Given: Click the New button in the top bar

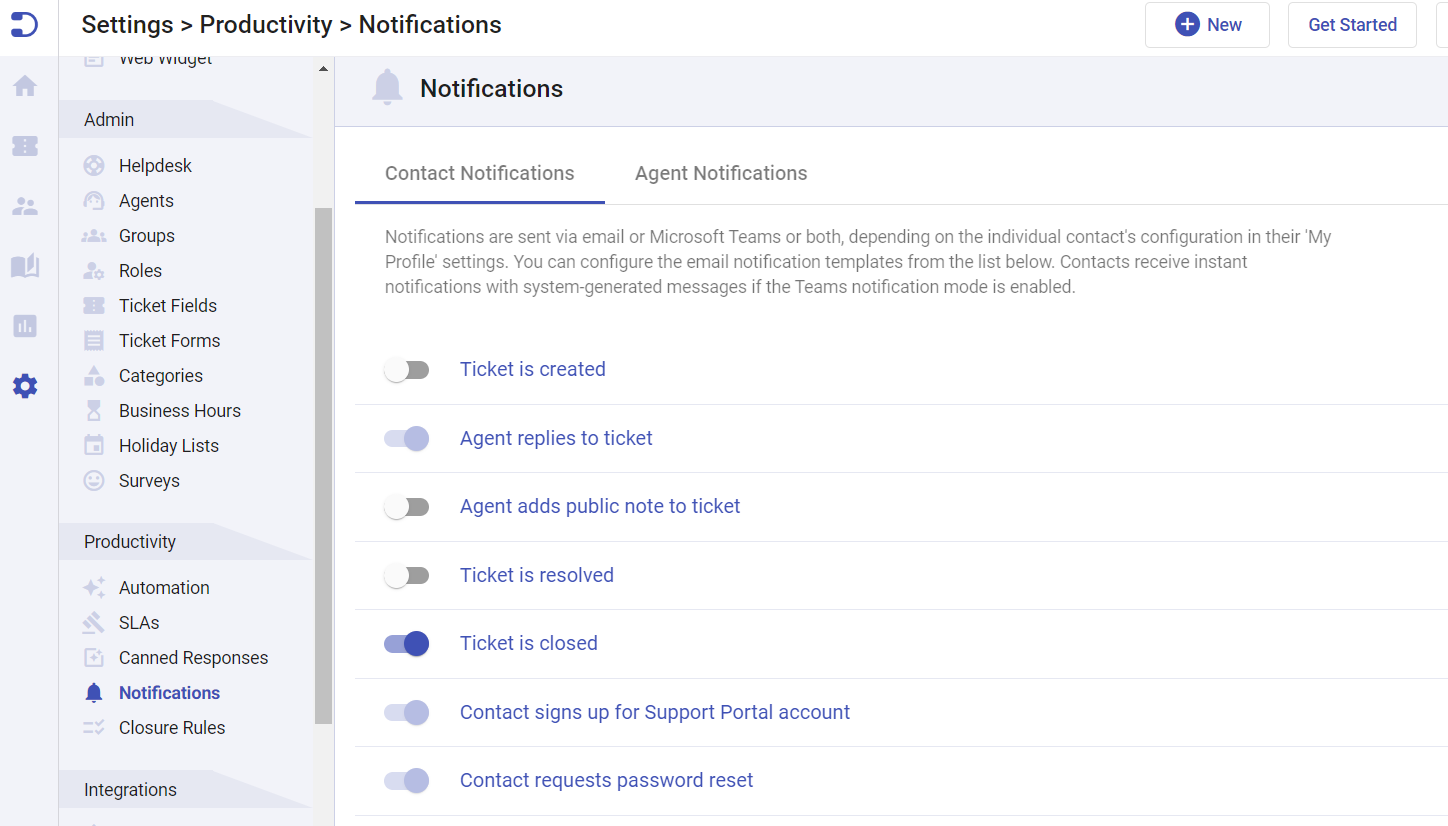Looking at the screenshot, I should (x=1207, y=24).
